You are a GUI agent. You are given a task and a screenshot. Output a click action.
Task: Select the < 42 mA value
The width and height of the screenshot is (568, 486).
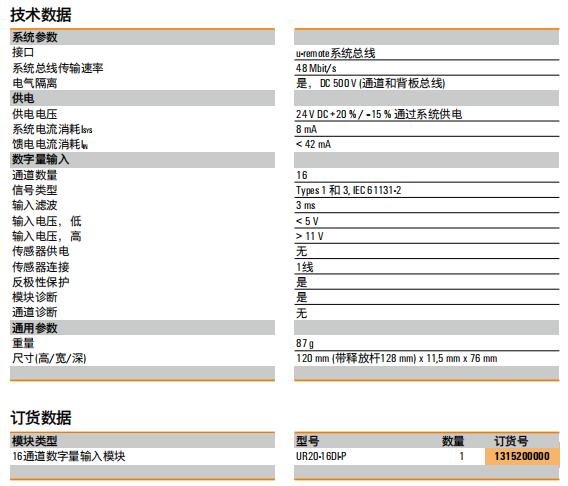click(313, 144)
